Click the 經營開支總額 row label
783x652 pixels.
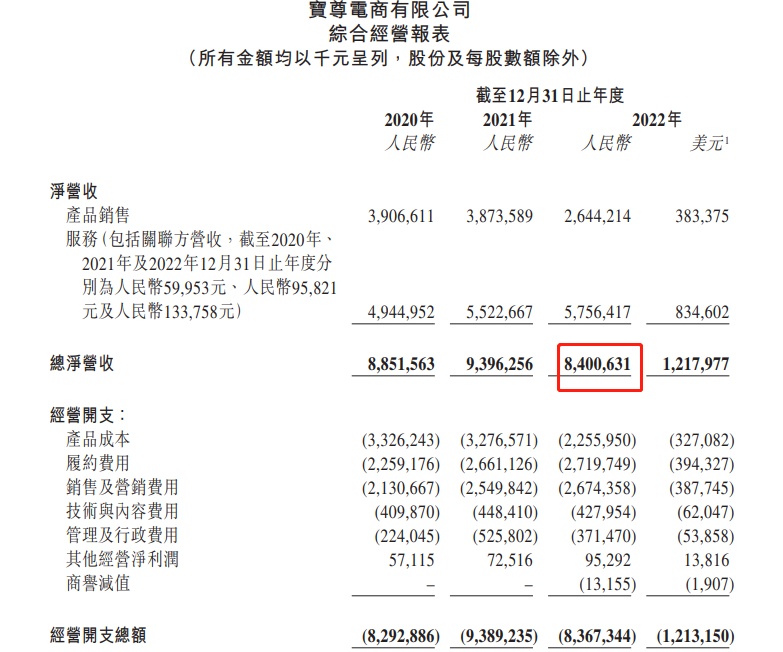pyautogui.click(x=98, y=636)
